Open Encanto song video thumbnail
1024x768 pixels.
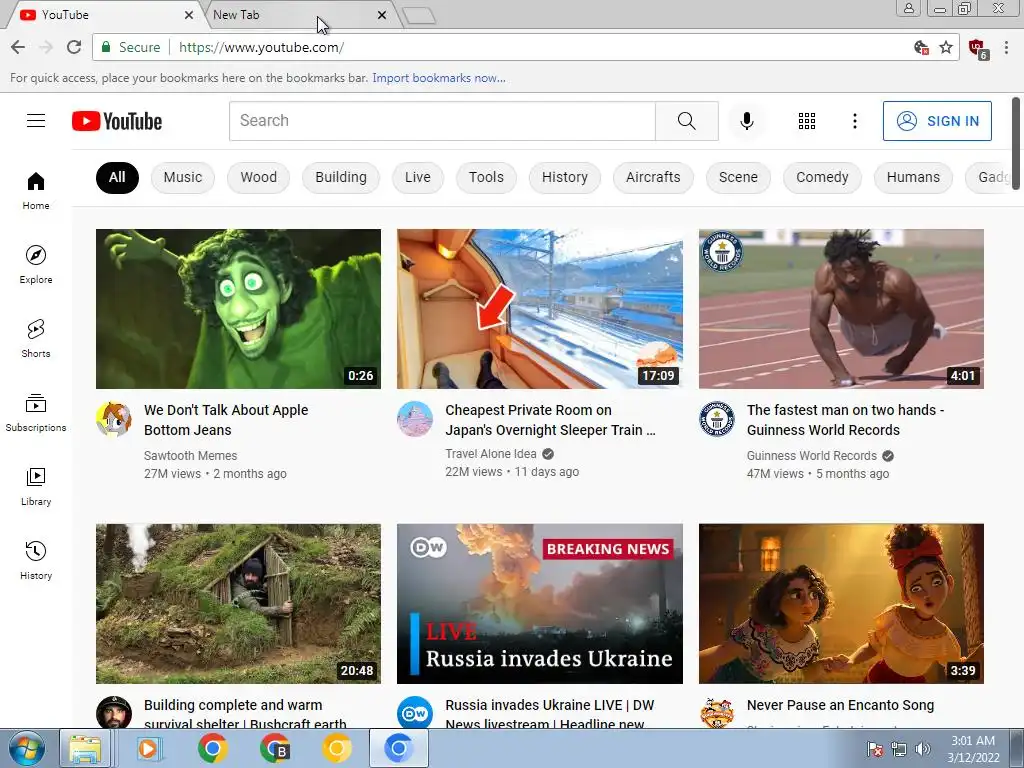[x=841, y=603]
